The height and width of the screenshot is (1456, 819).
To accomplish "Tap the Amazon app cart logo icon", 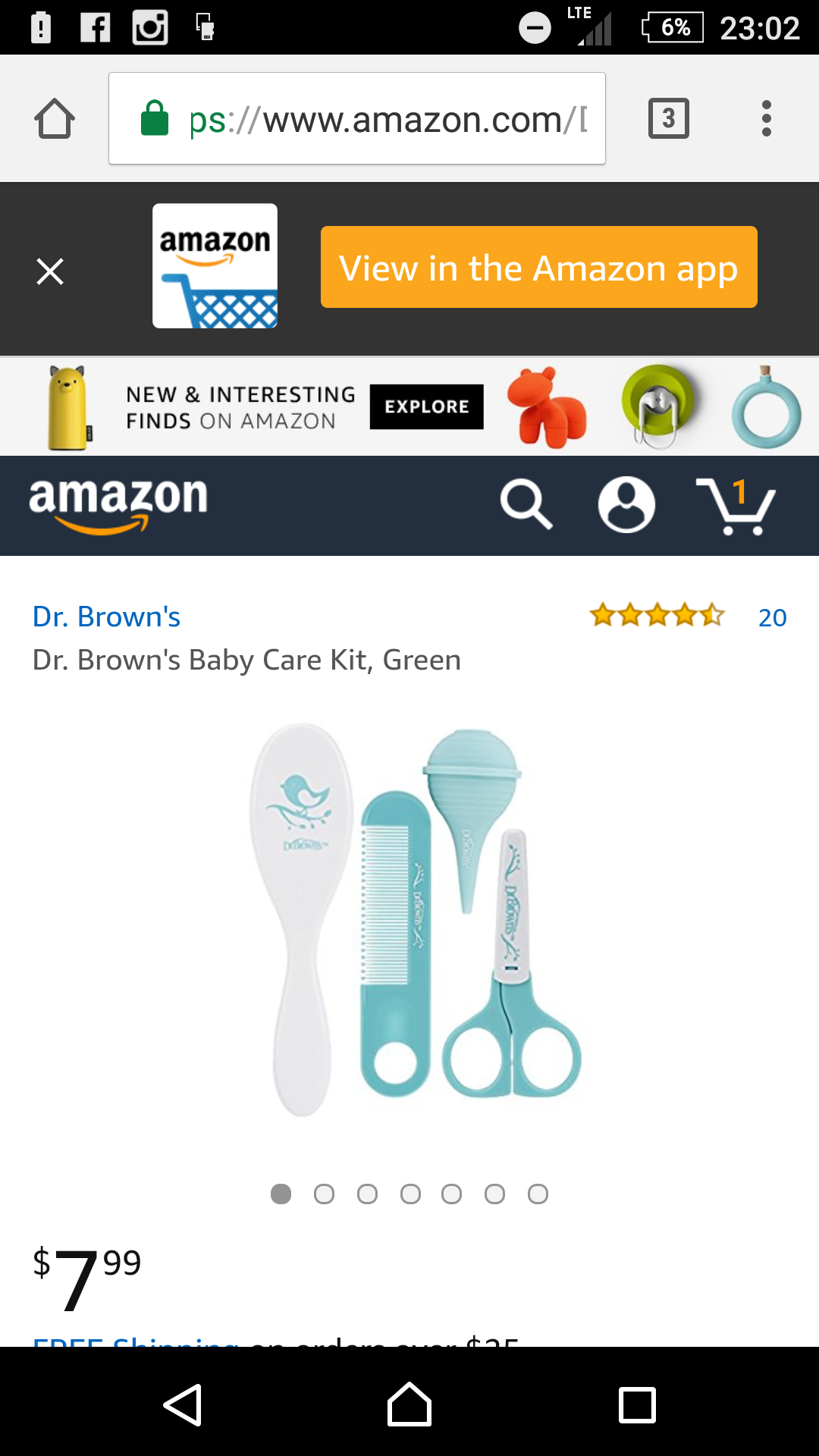I will point(215,266).
